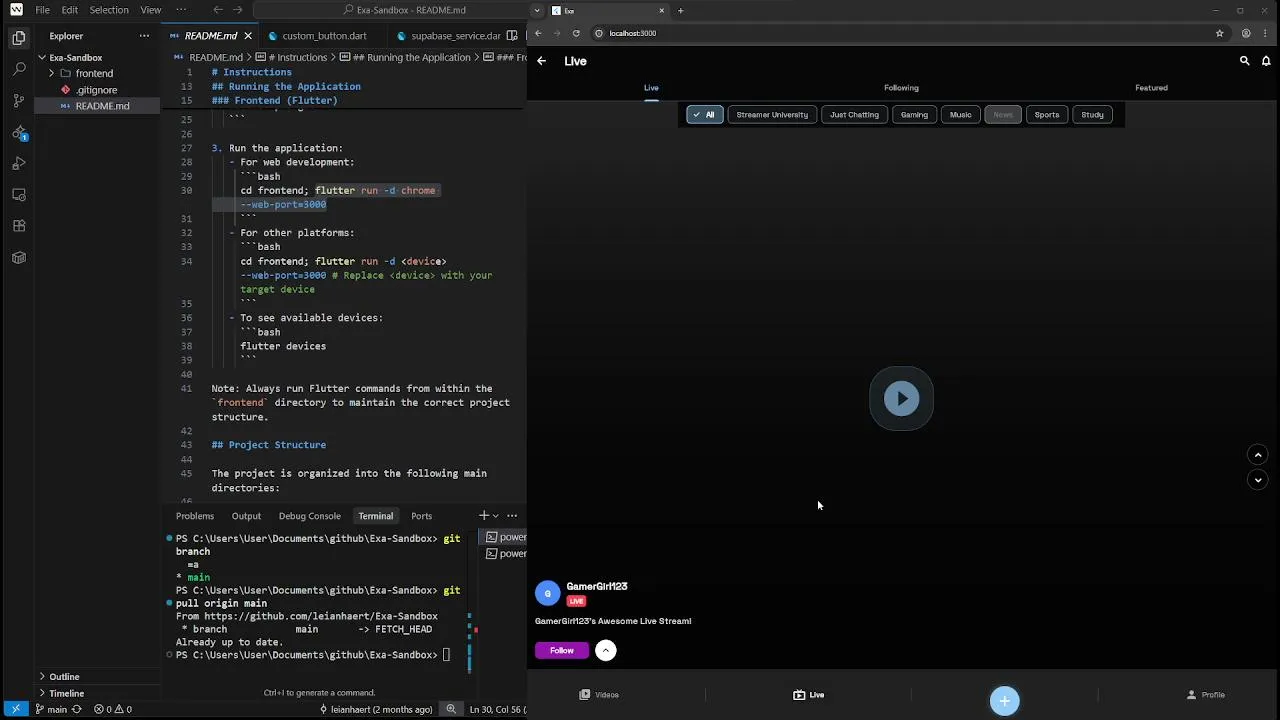Click the editor back navigation arrow

[x=218, y=10]
